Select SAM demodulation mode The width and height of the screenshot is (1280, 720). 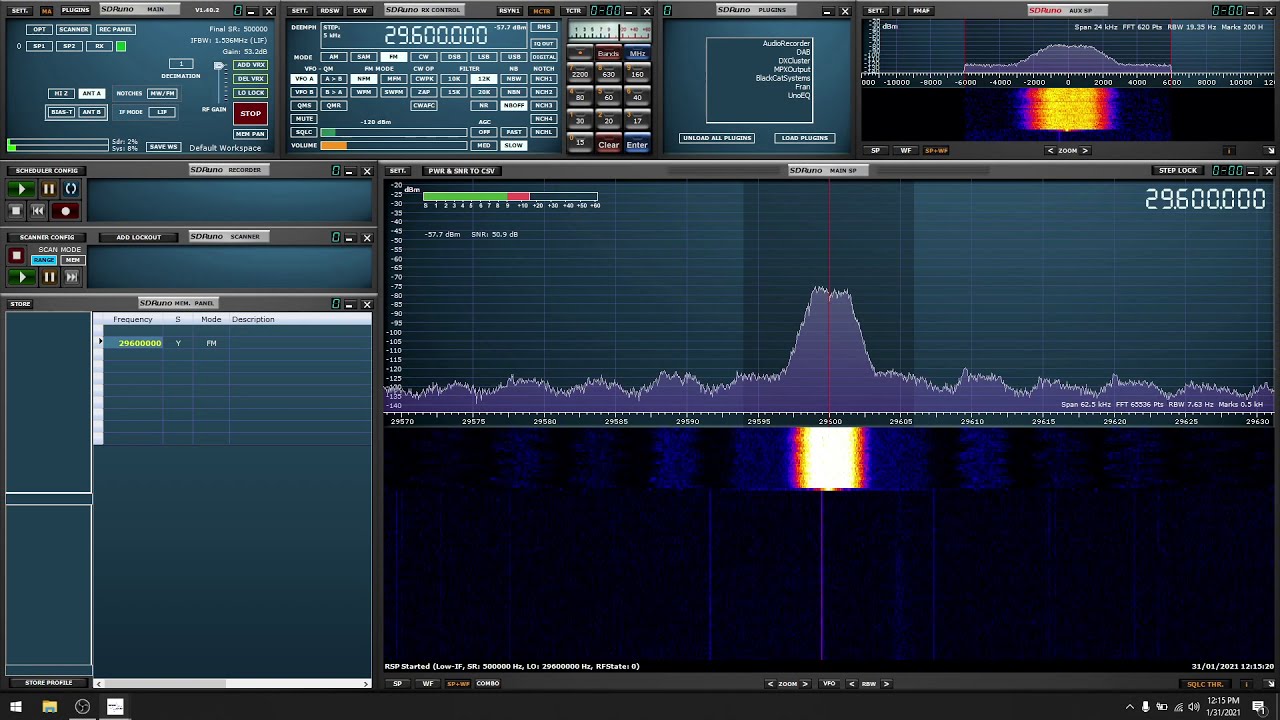(x=364, y=57)
